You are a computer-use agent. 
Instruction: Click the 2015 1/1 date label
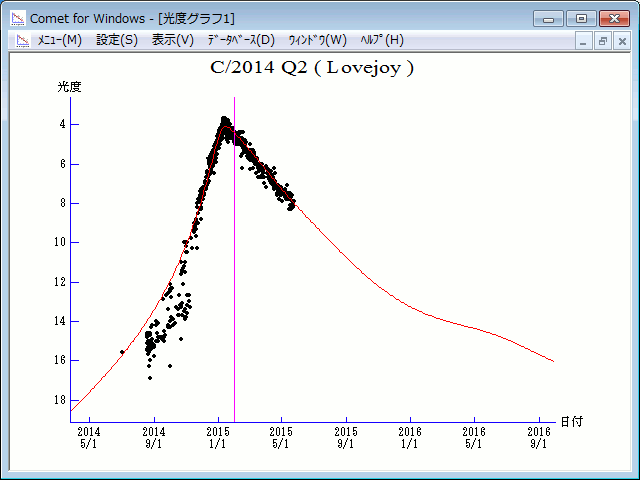click(x=218, y=438)
